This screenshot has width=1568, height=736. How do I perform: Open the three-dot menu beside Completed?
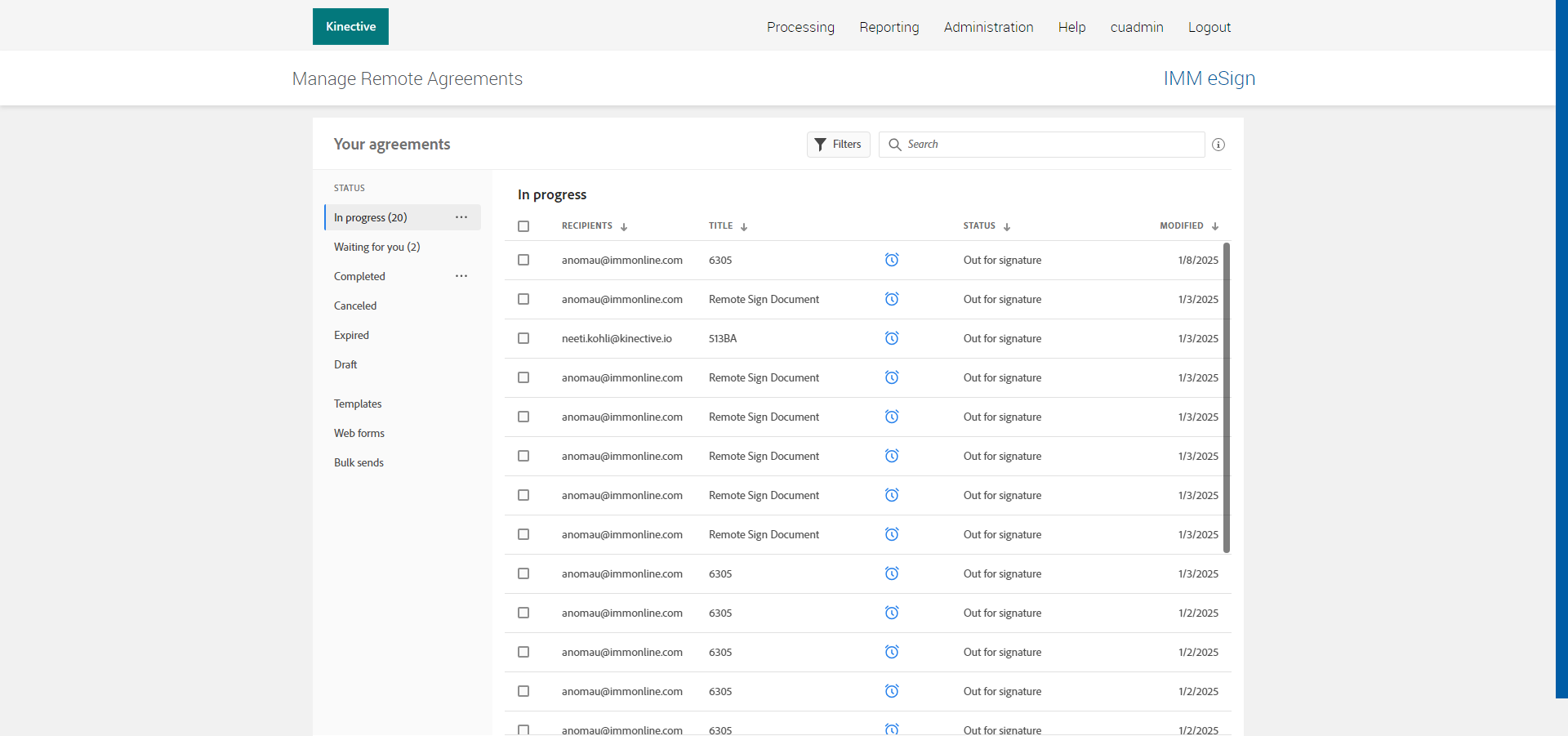[461, 276]
